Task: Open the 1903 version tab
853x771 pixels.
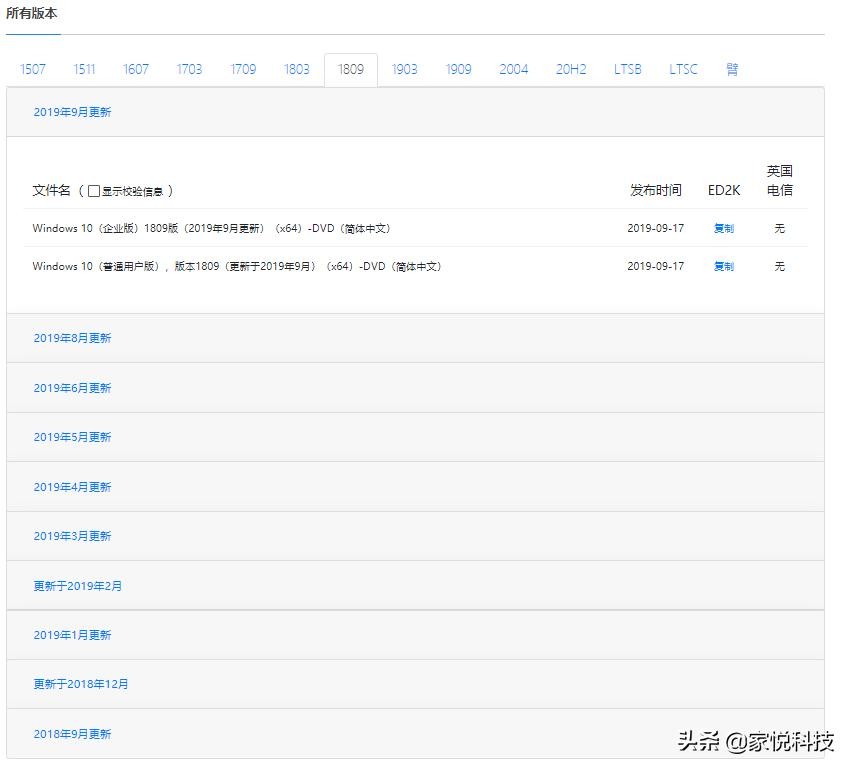Action: click(404, 69)
